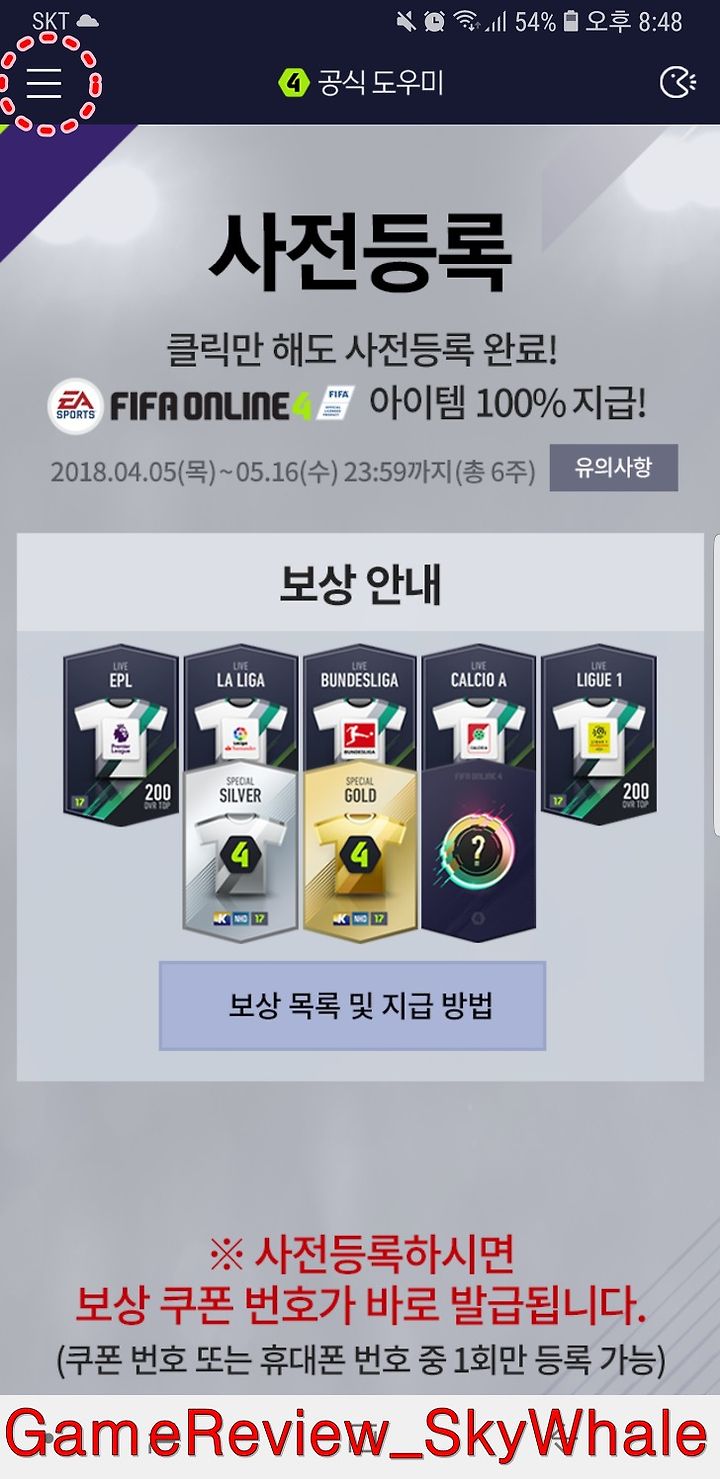Tap the FIFA ONLINE 4 logo
Viewport: 720px width, 1479px height.
[x=232, y=406]
